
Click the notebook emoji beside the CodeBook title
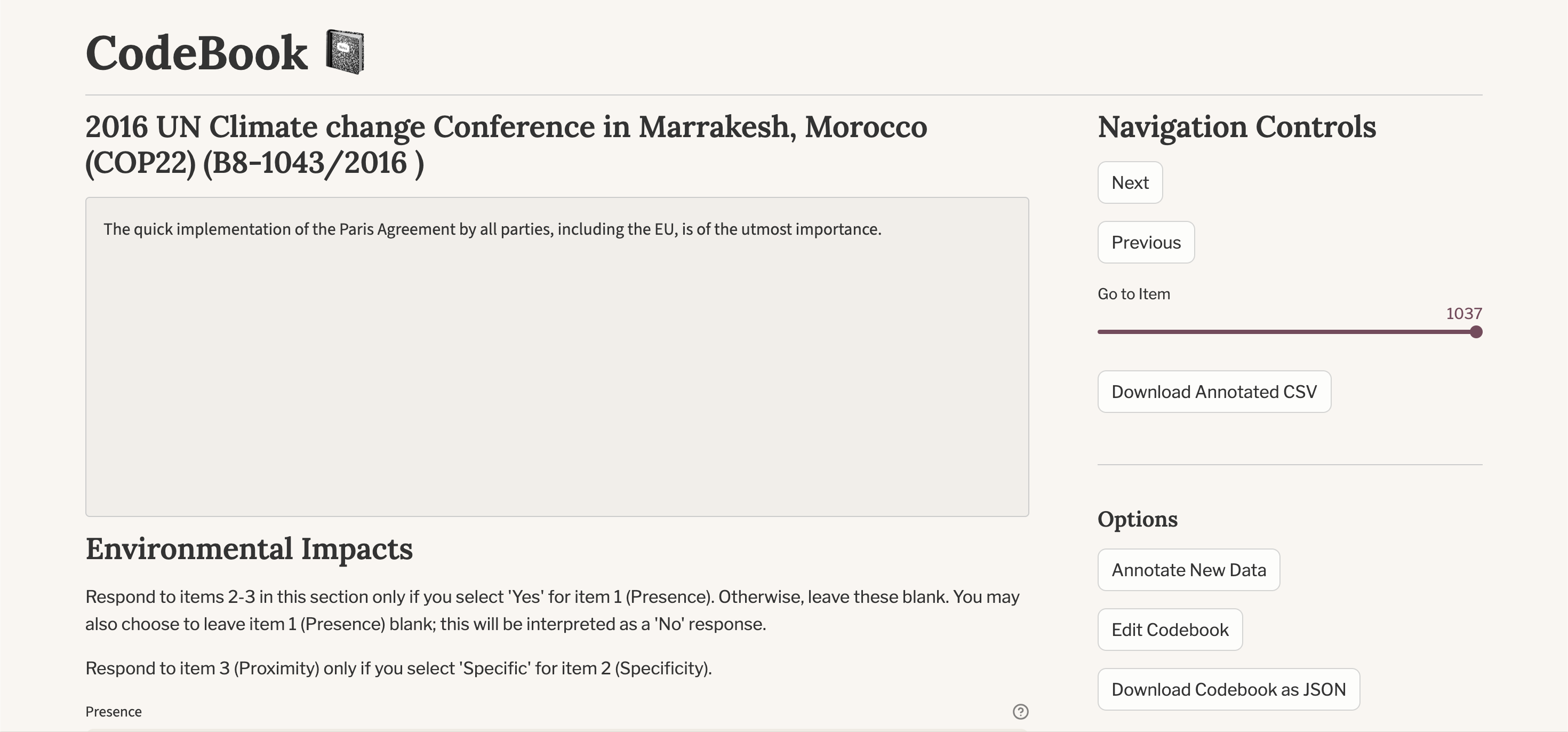[345, 52]
